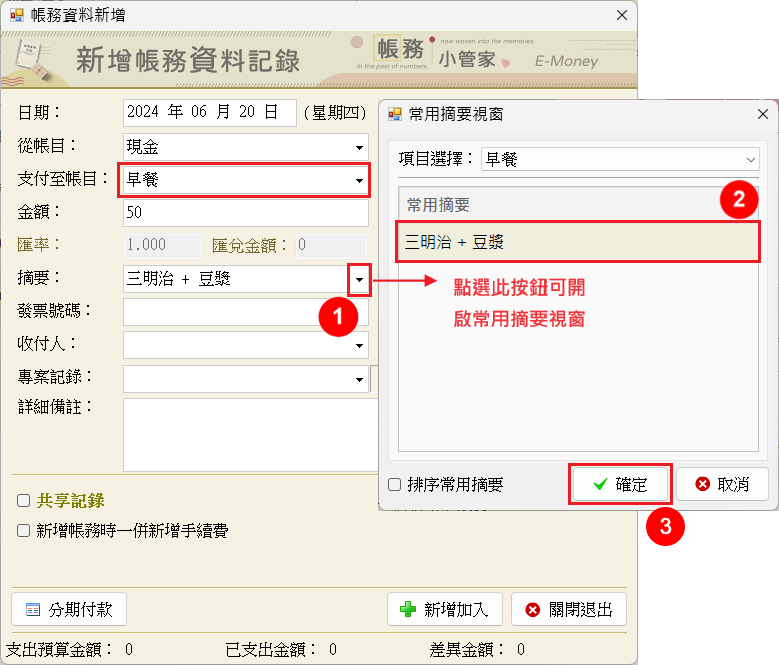Select the 三明治 + 豆漿 row in 常用摘要 list

click(x=578, y=242)
